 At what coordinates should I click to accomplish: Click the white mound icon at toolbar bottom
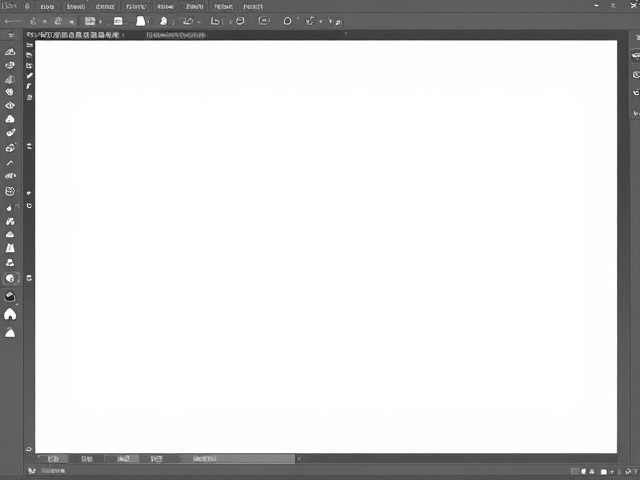[10, 333]
